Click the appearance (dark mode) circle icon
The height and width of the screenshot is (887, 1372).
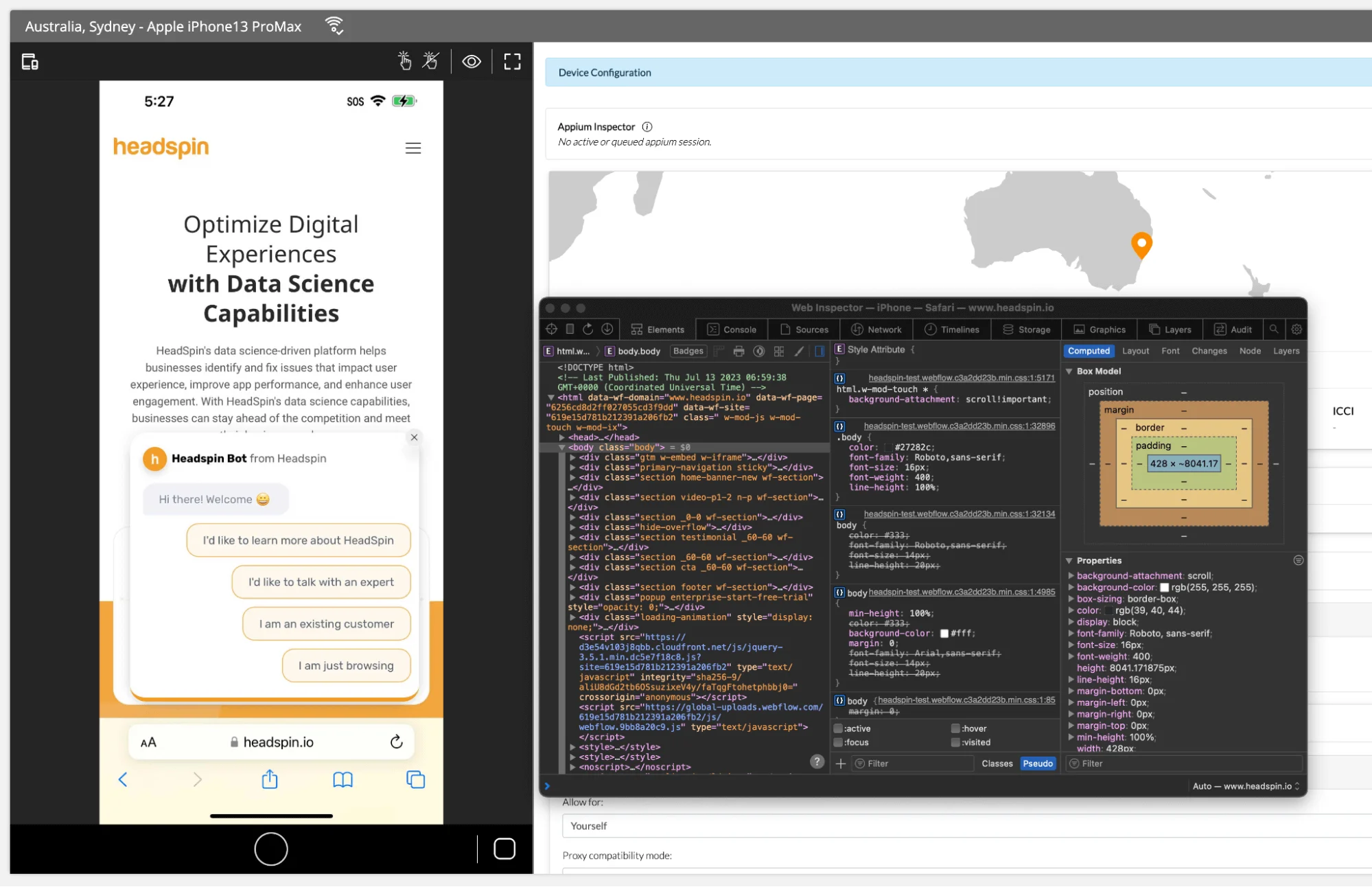point(758,352)
